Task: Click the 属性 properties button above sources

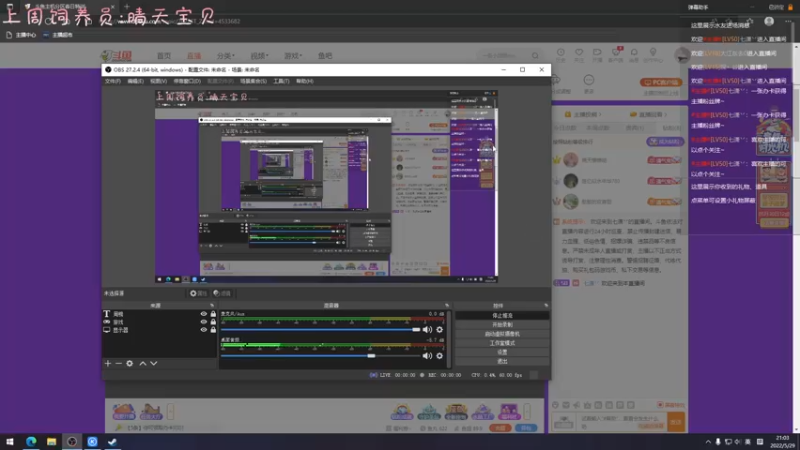Action: 198,293
